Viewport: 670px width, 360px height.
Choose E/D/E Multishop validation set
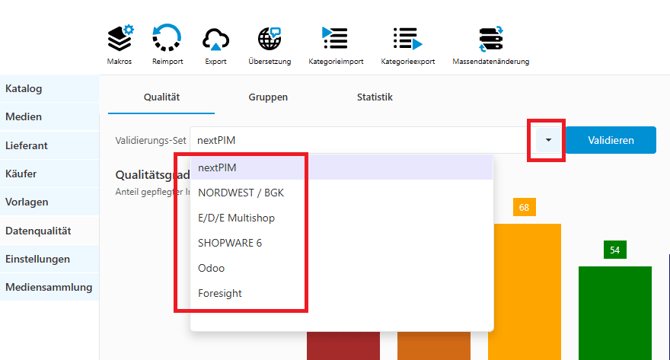(x=342, y=218)
